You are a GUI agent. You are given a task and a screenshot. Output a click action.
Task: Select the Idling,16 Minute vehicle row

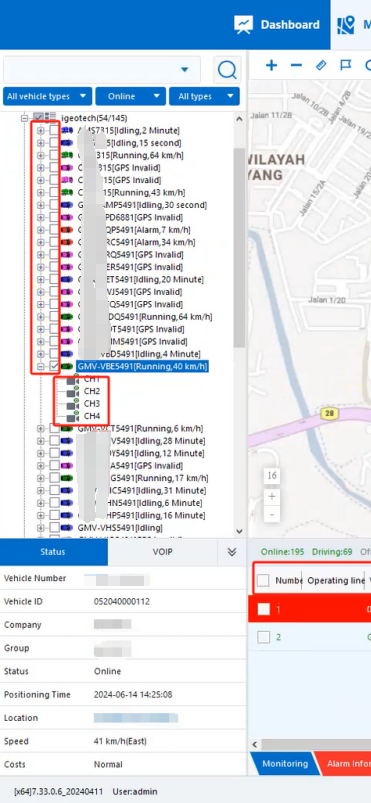[141, 515]
